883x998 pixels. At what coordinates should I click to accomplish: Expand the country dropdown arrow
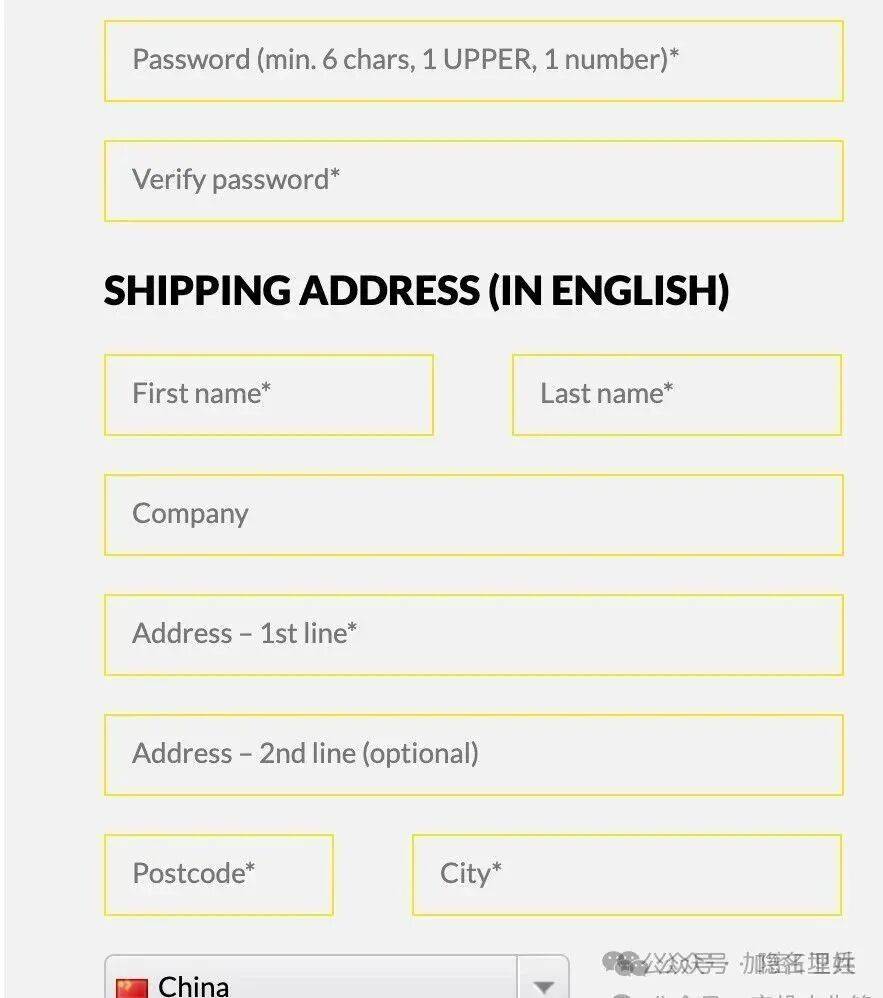click(544, 984)
